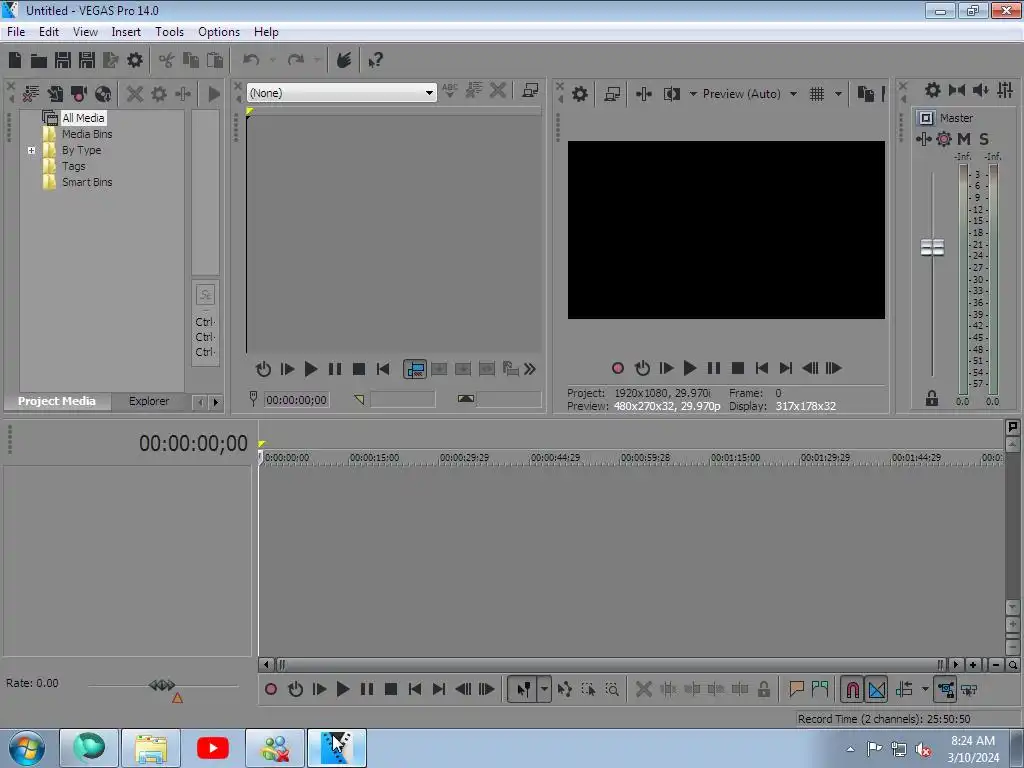
Task: Select the Smart Bins folder
Action: (87, 182)
